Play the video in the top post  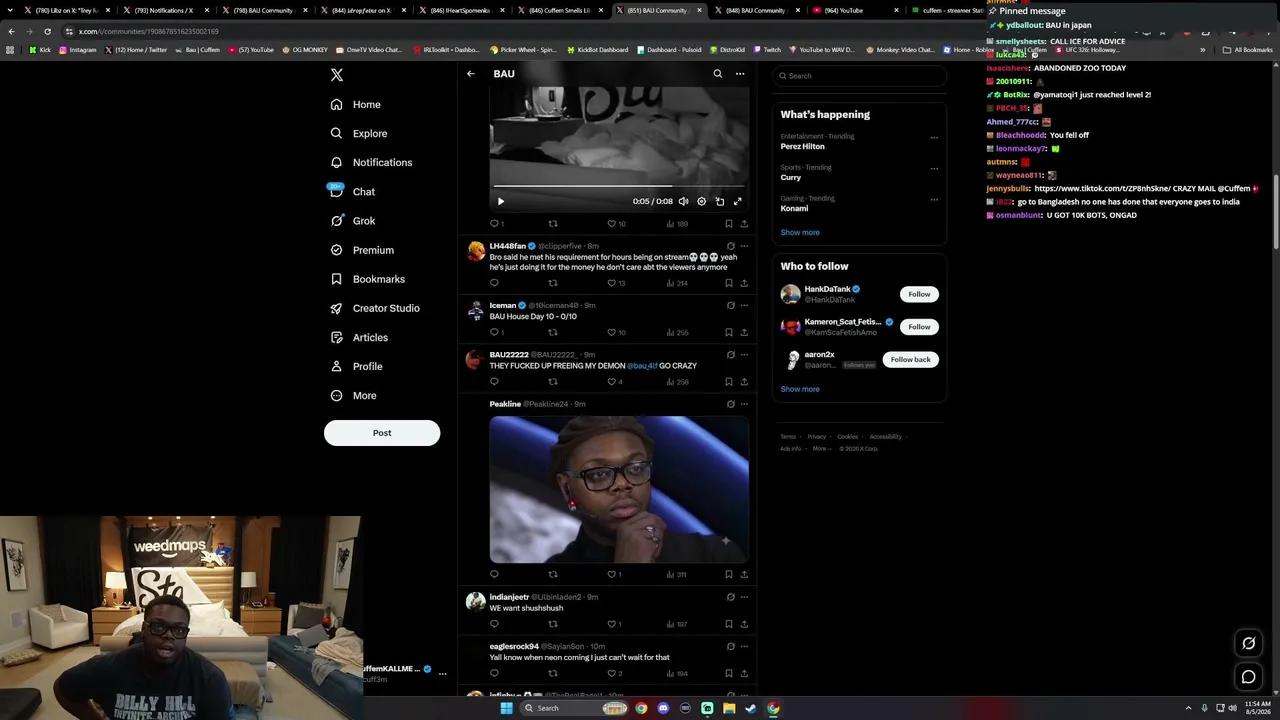501,201
